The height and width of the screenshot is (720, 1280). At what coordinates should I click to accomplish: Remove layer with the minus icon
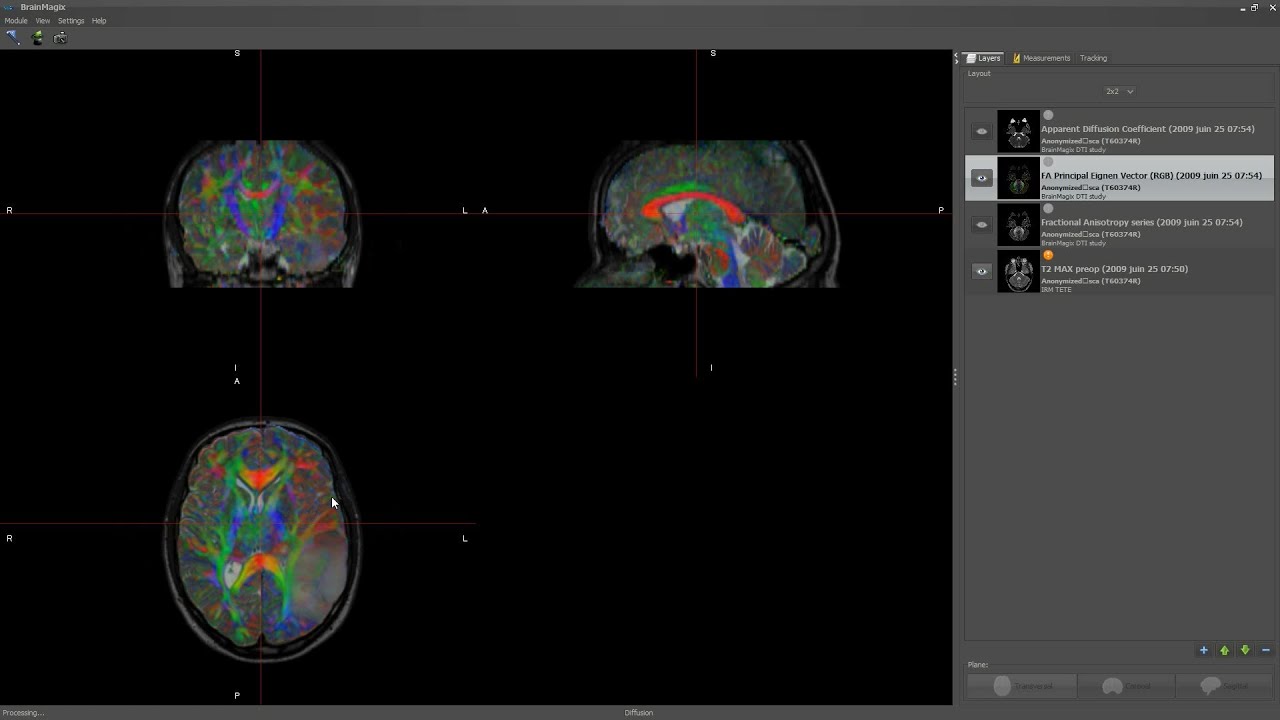pos(1266,650)
